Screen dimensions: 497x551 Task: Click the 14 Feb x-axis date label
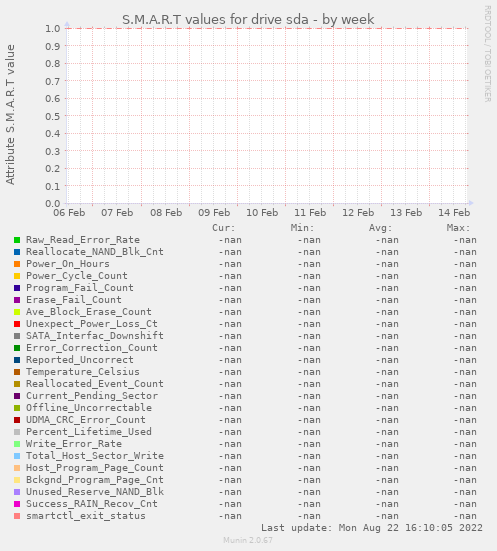(x=454, y=213)
